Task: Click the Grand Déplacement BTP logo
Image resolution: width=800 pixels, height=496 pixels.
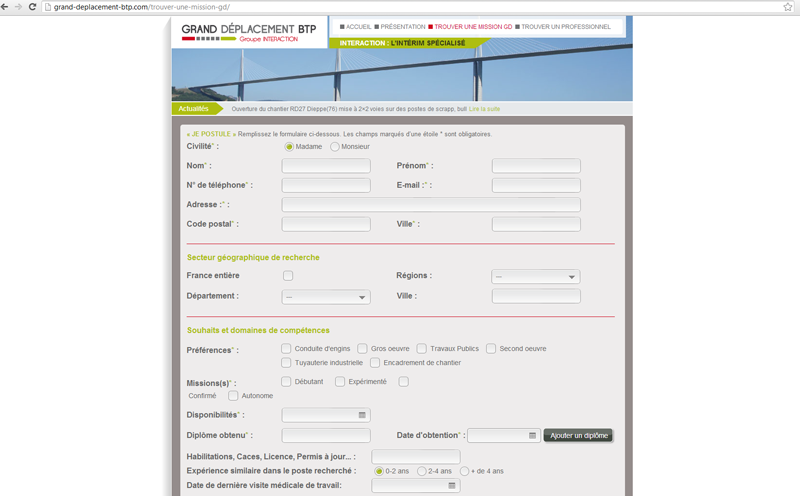Action: tap(249, 32)
